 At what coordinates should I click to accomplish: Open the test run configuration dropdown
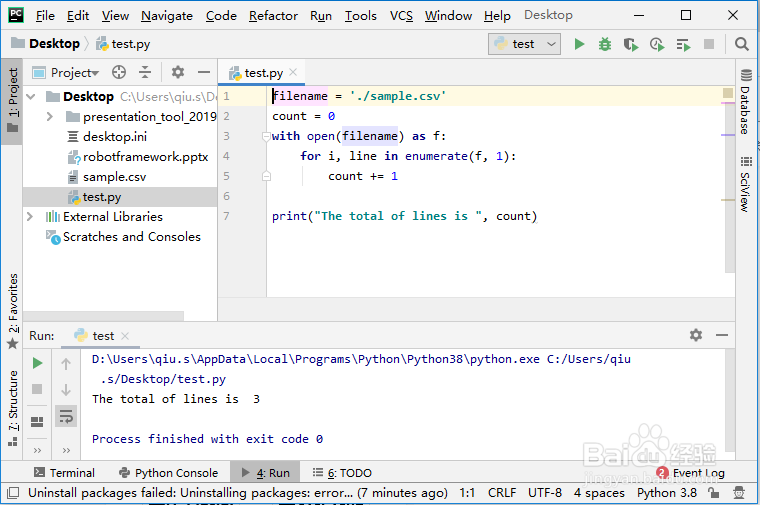[x=524, y=44]
